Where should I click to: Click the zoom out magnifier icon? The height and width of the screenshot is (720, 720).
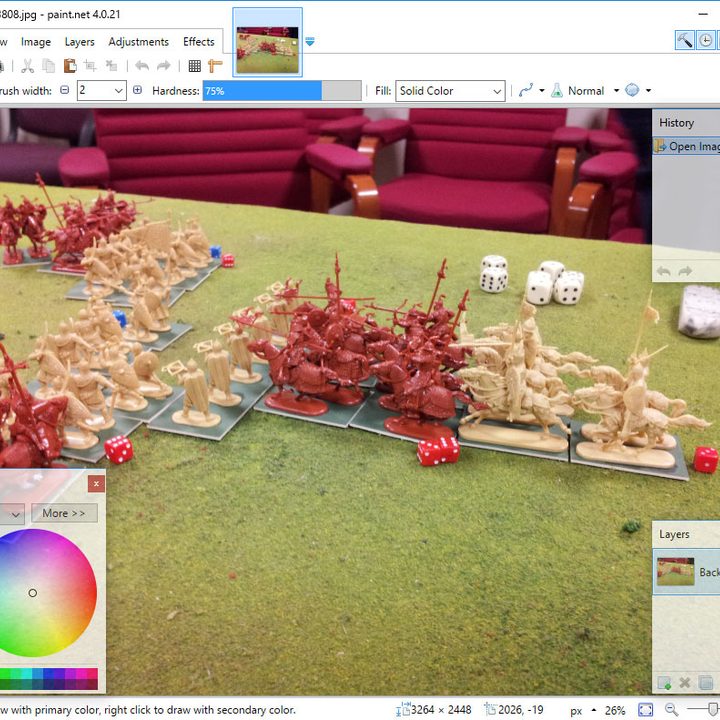coord(671,709)
